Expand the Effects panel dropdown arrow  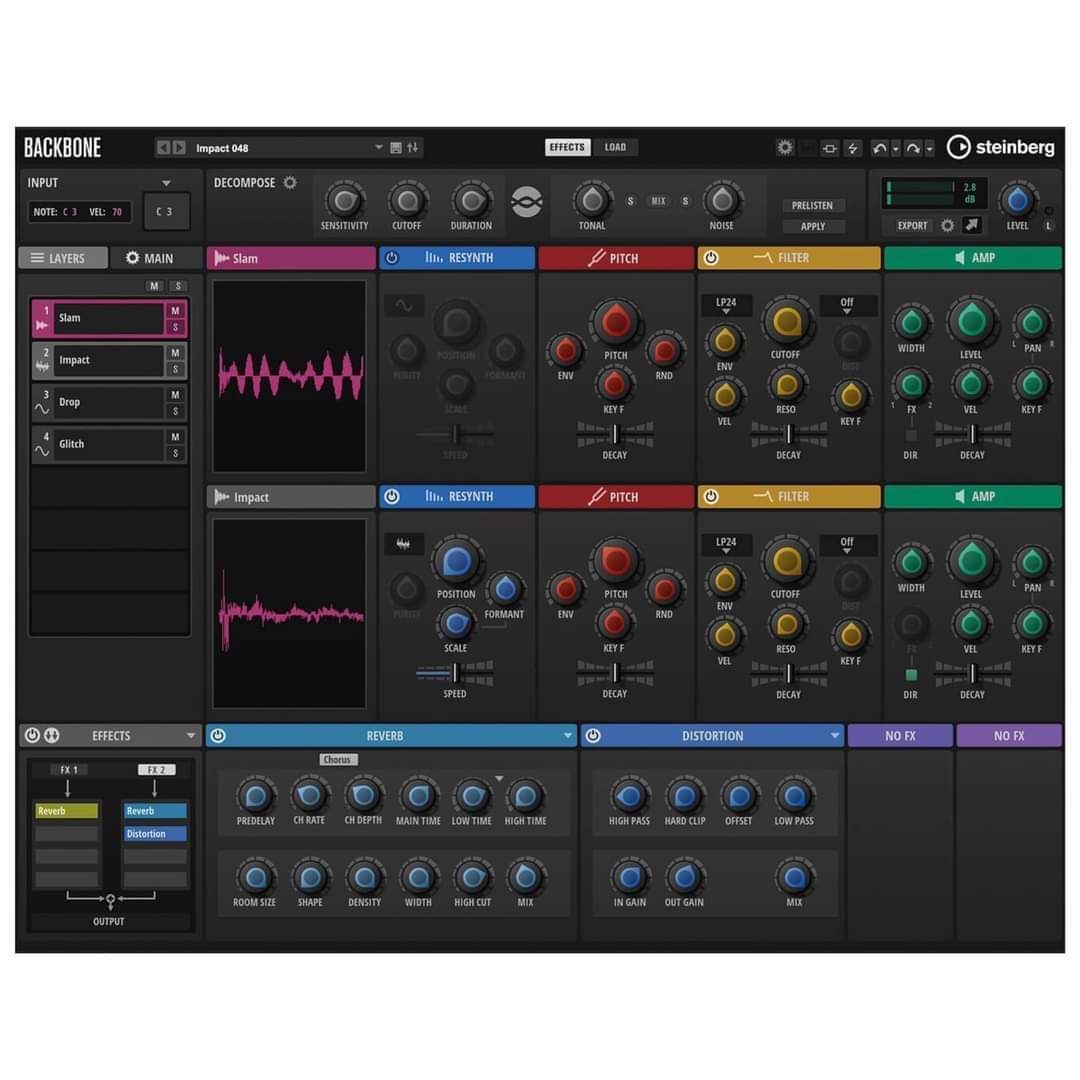point(191,736)
